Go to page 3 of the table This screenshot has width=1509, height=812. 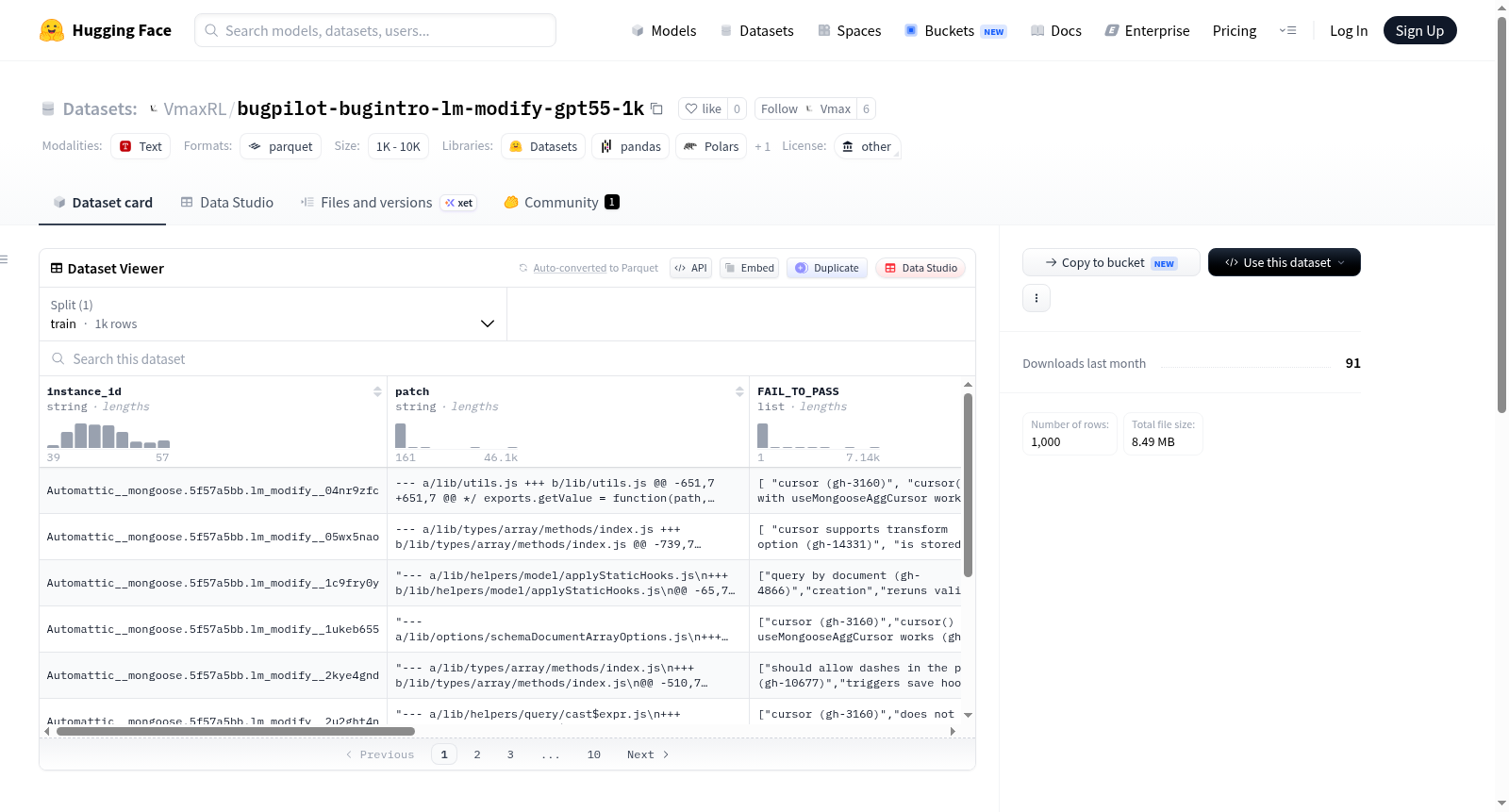(x=510, y=754)
